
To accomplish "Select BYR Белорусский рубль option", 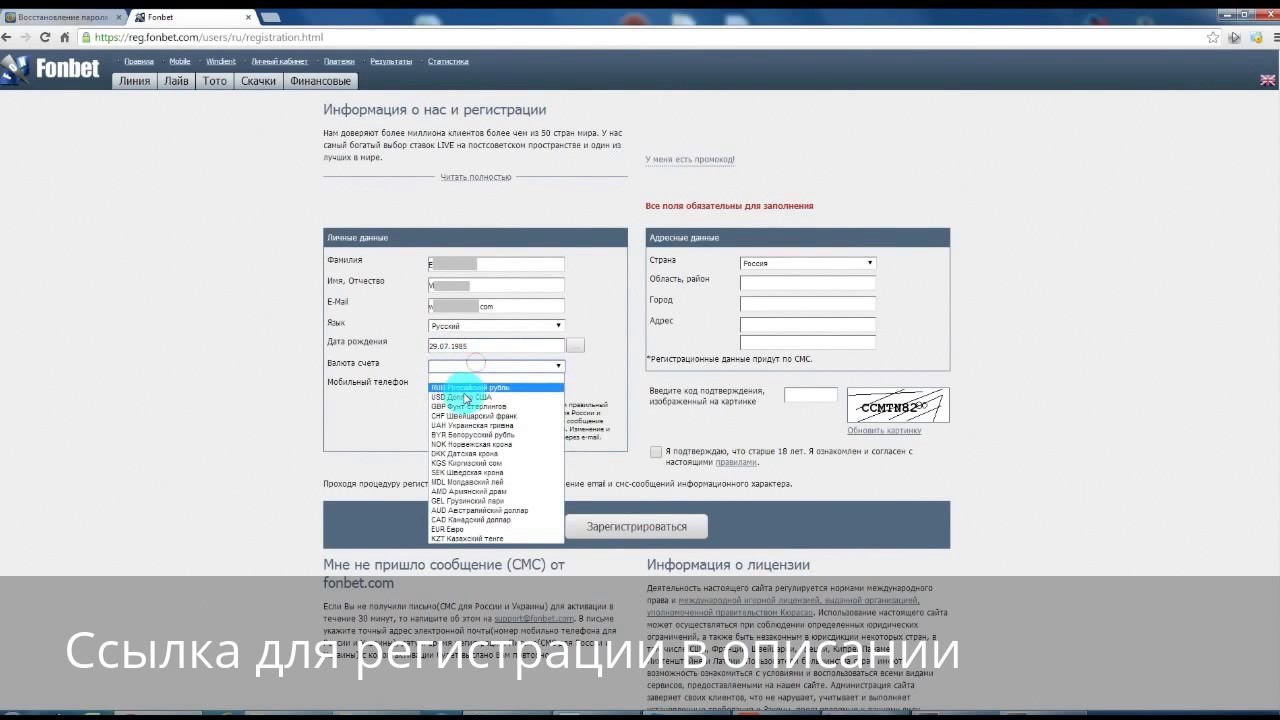I will (x=496, y=435).
